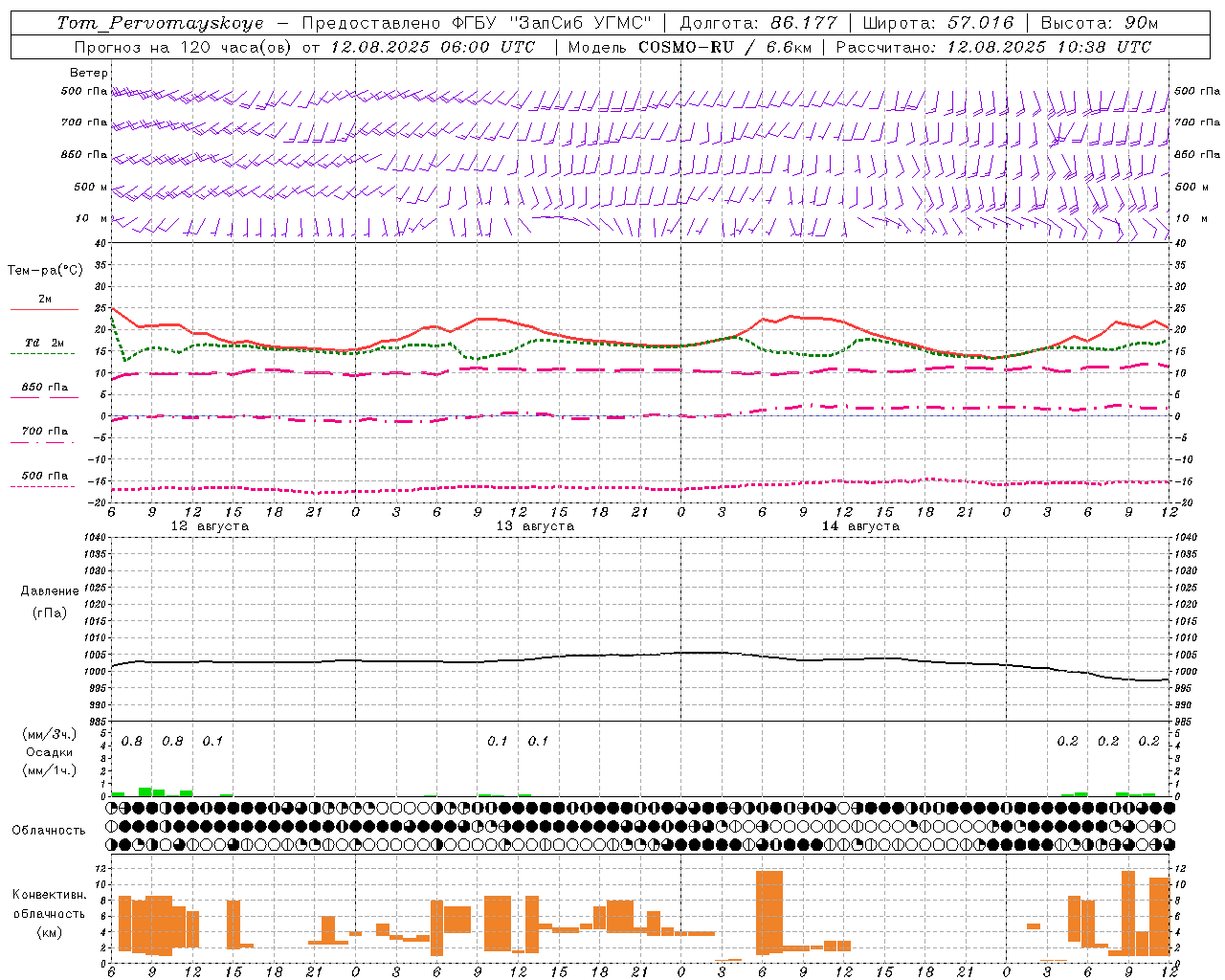Click the station name Tom_Pervomayskoye

160,23
